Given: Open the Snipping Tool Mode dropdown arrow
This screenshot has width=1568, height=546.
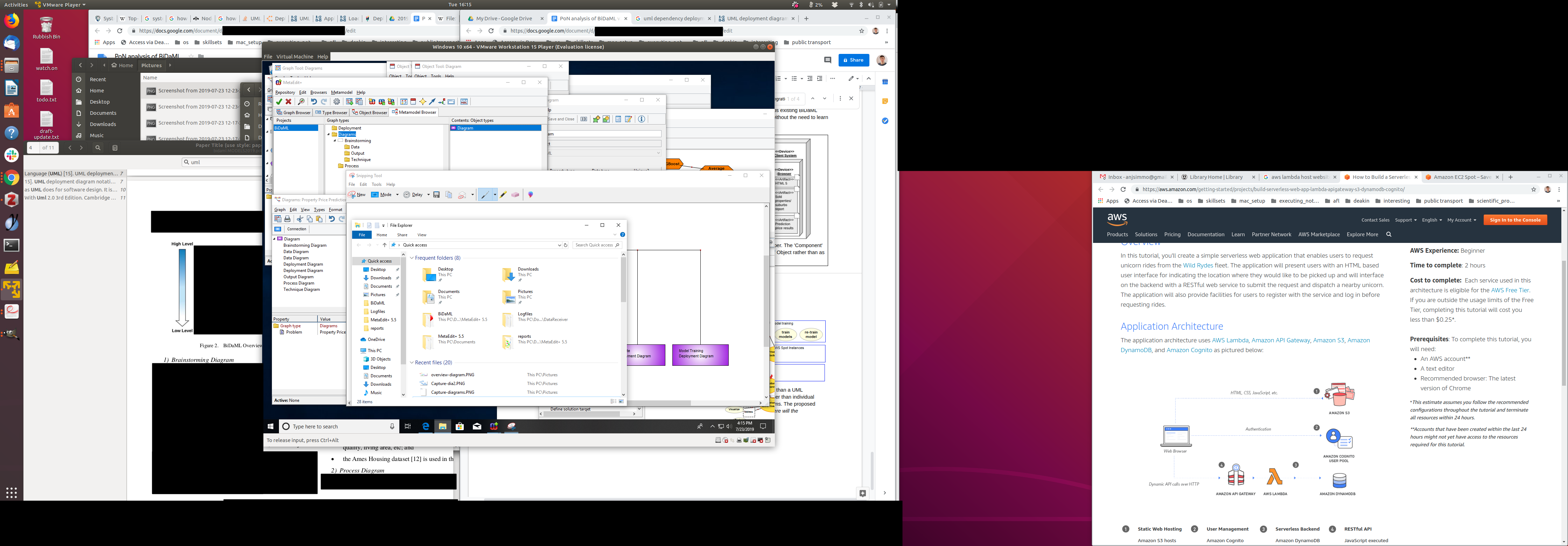Looking at the screenshot, I should click(x=398, y=195).
